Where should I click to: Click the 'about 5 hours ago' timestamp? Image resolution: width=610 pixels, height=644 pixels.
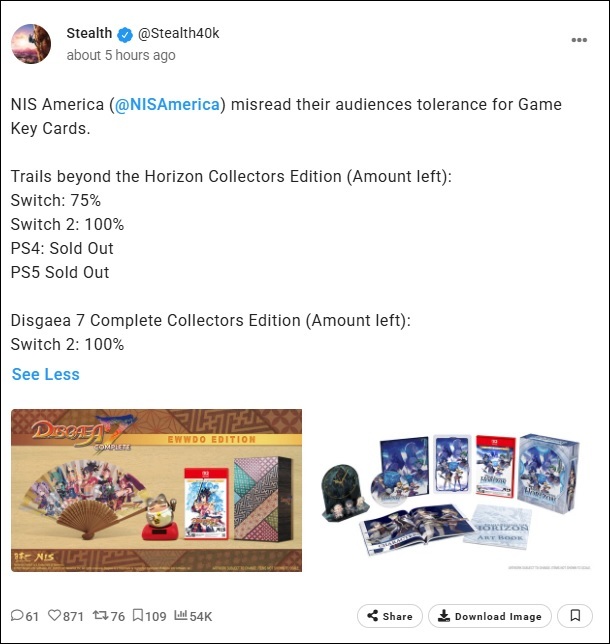[121, 55]
